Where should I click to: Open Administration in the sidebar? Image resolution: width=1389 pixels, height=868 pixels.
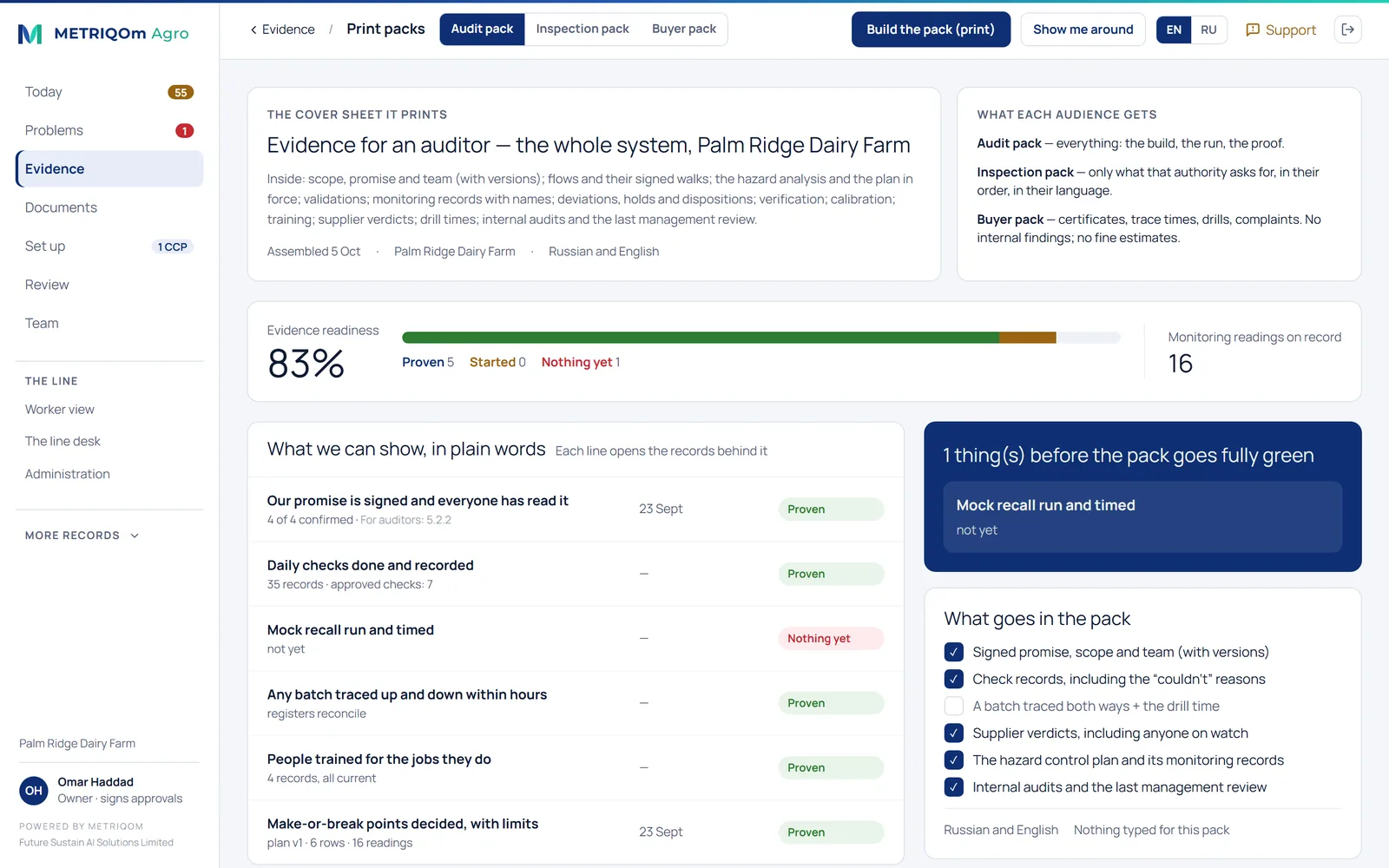click(68, 474)
